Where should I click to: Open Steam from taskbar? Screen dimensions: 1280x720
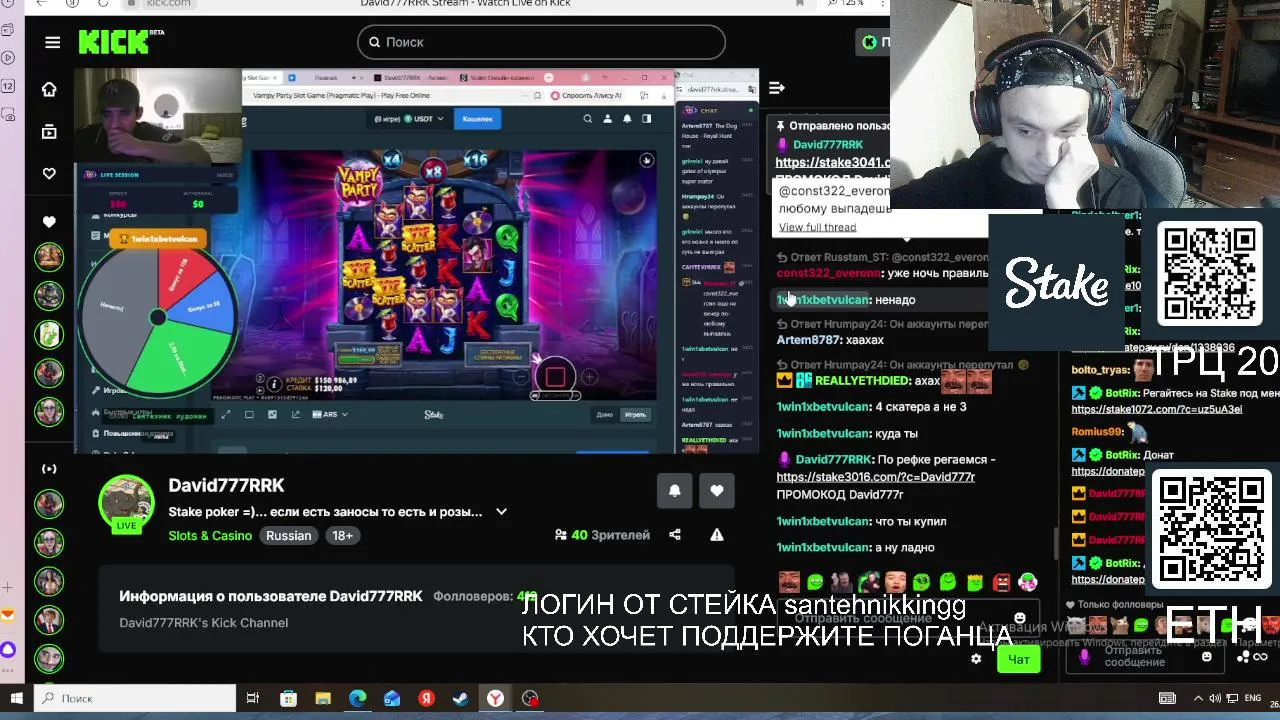click(x=461, y=698)
